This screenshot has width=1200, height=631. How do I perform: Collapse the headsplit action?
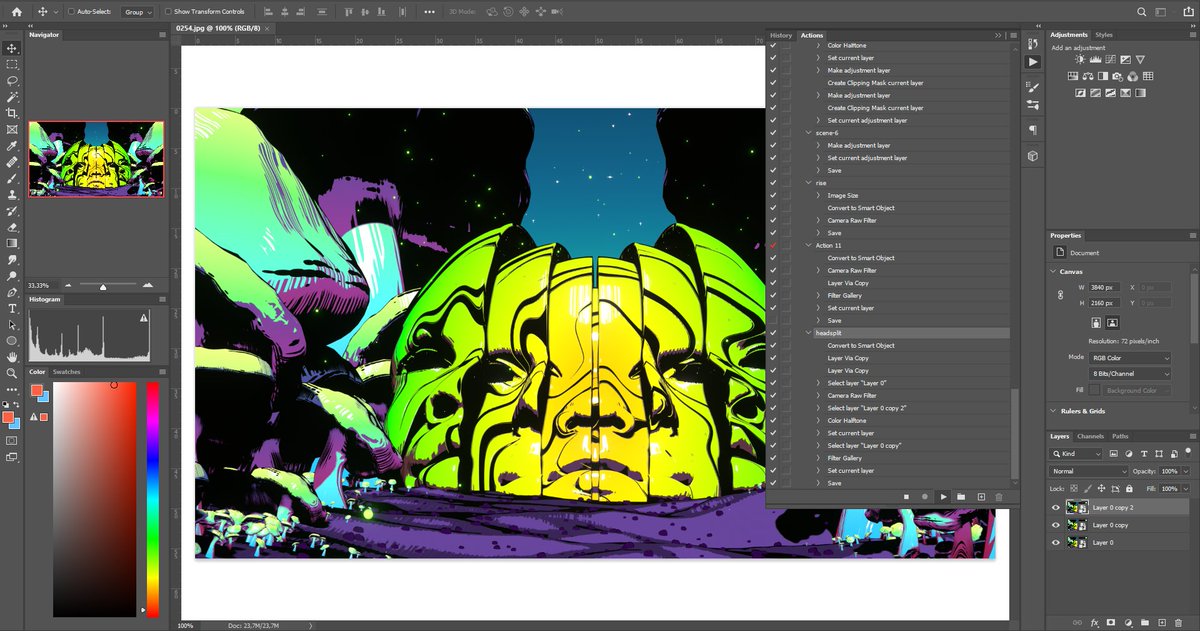pyautogui.click(x=808, y=333)
